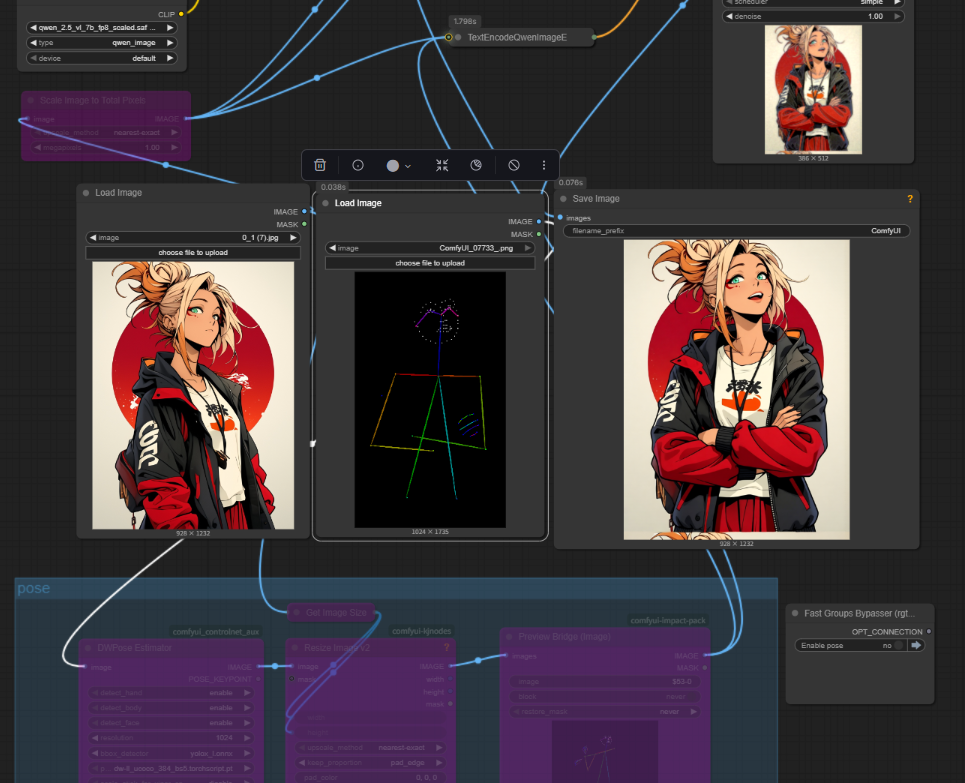
Task: Toggle collapse dot on Save Image node
Action: (564, 199)
